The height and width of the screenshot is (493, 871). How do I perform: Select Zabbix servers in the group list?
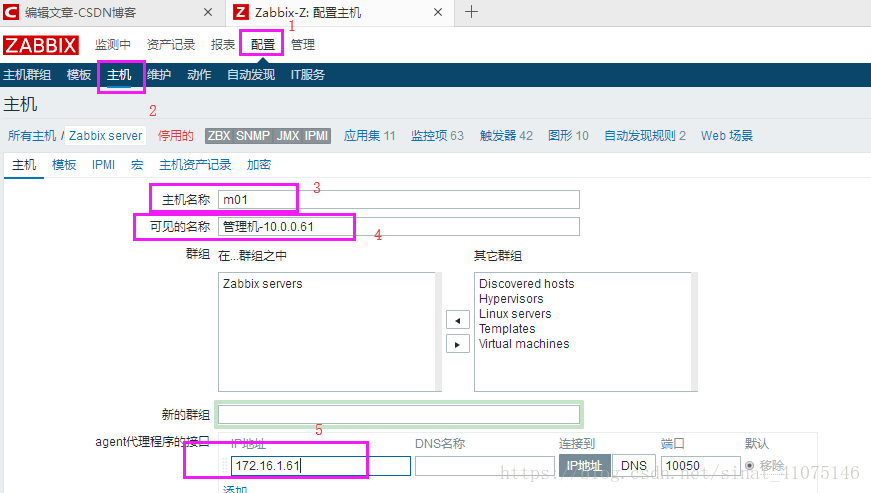[263, 284]
